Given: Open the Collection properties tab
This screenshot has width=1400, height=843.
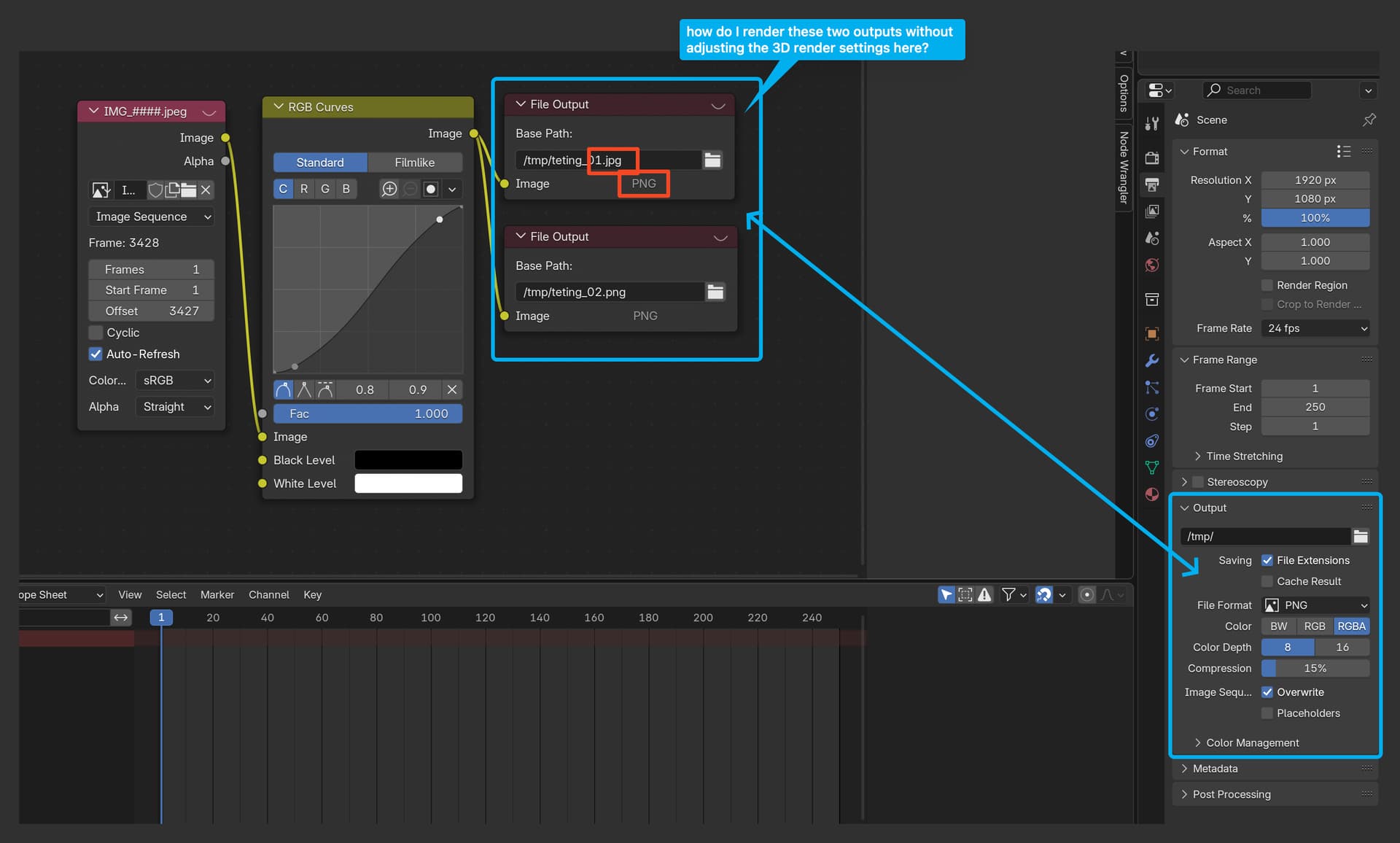Looking at the screenshot, I should 1152,299.
